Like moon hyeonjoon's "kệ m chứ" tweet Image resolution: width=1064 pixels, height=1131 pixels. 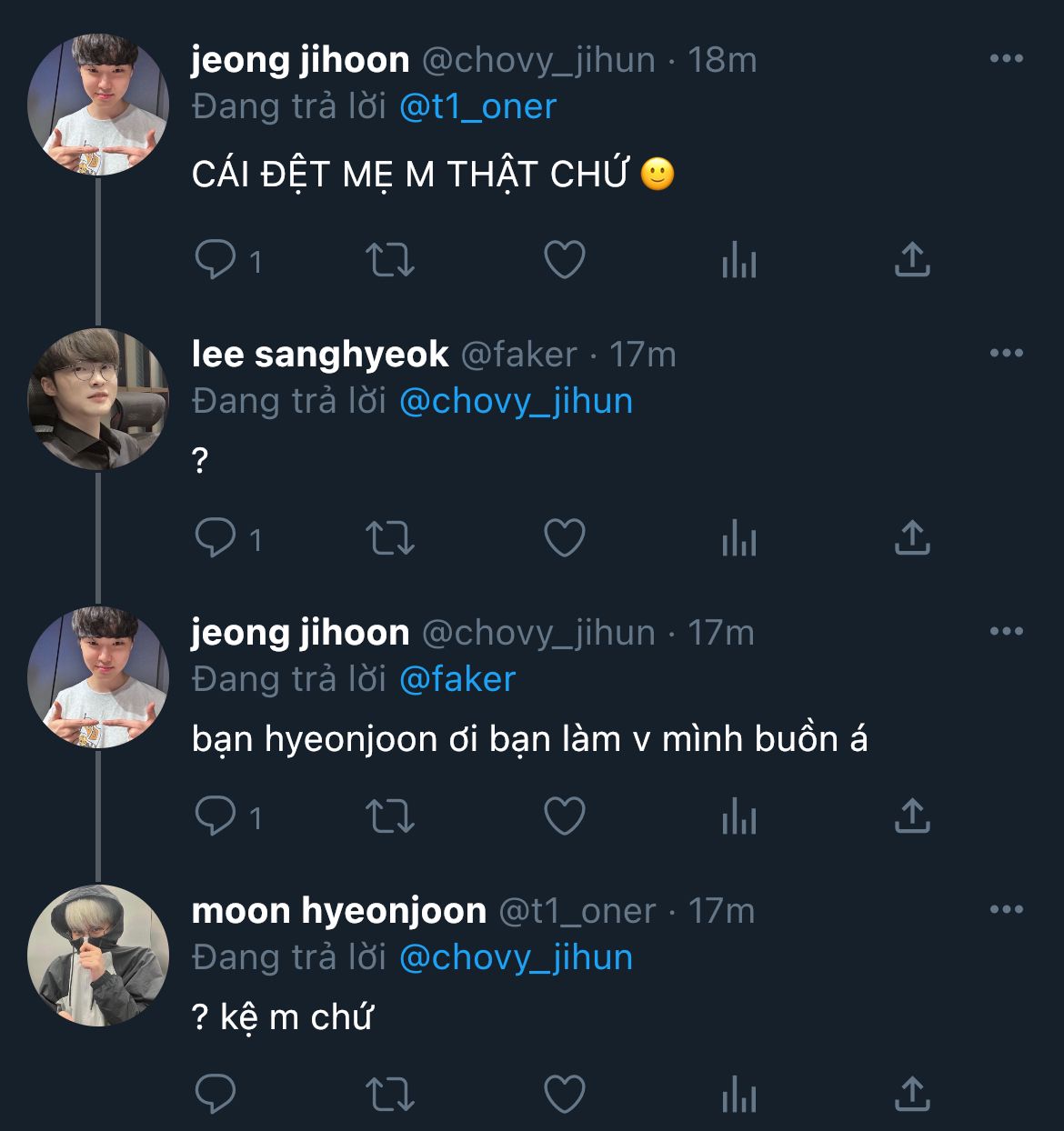coord(565,1095)
